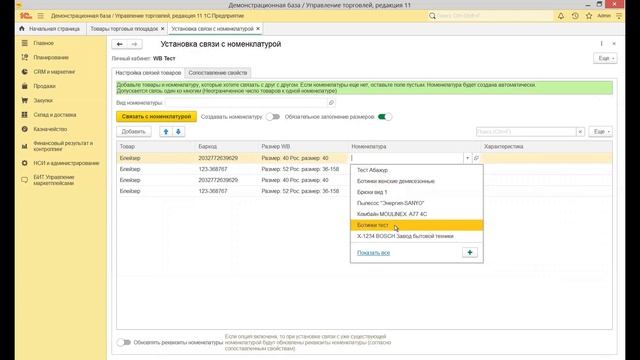This screenshot has width=640, height=360.
Task: Expand the Номенклатура cell dropdown arrow
Action: (467, 158)
